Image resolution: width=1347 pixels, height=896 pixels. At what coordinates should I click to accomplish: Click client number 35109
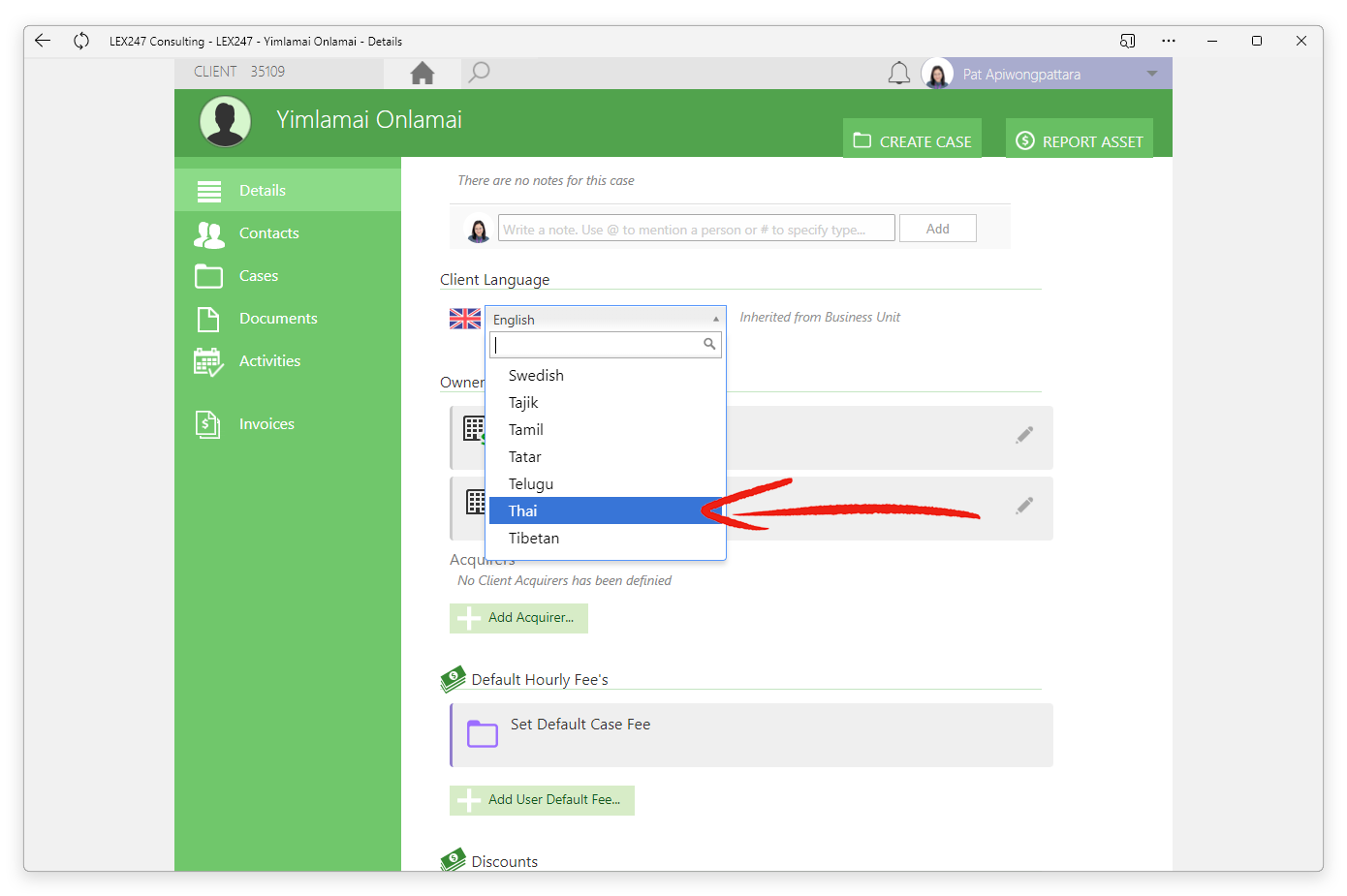267,72
